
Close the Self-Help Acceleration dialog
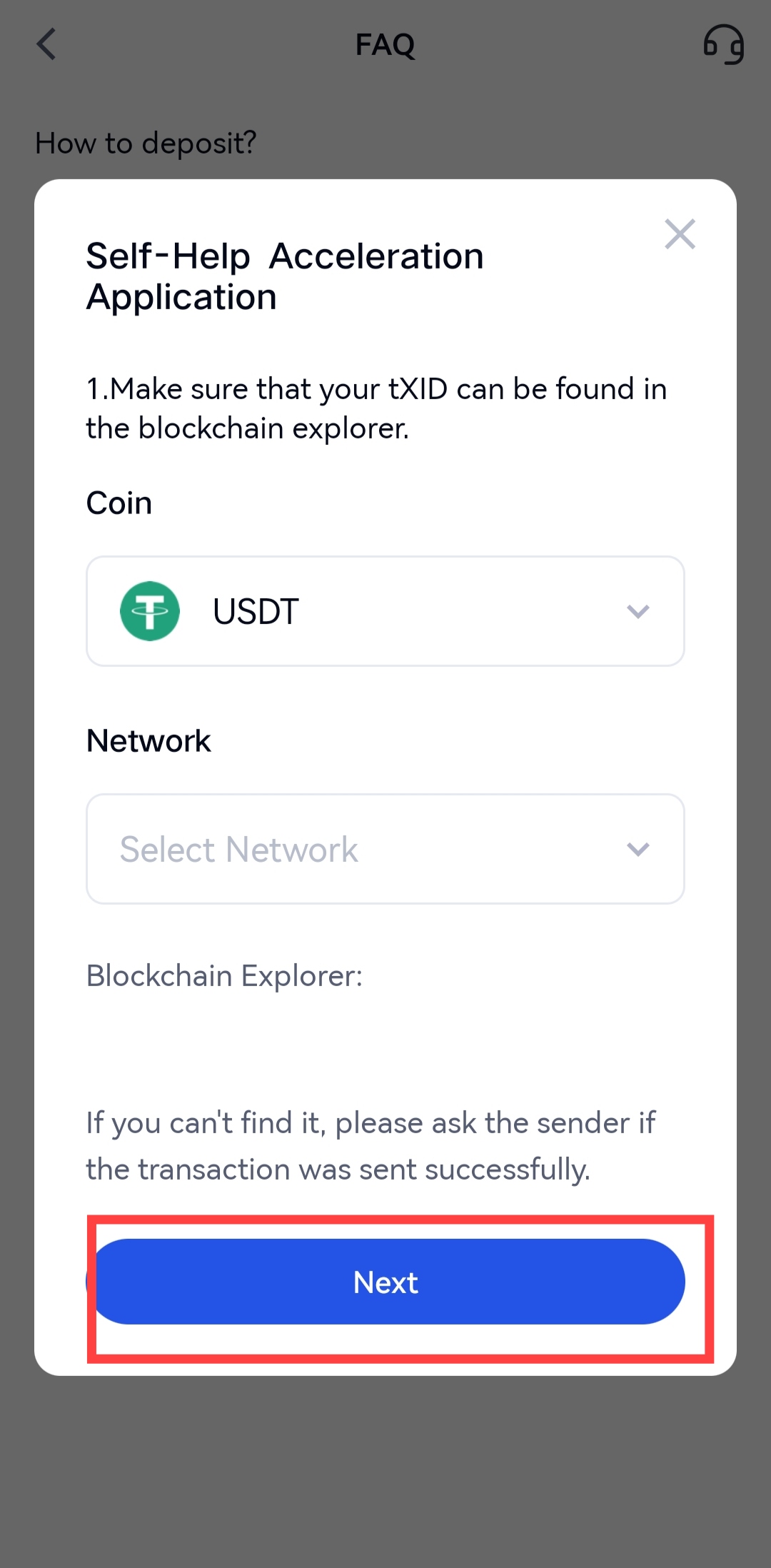pos(680,234)
